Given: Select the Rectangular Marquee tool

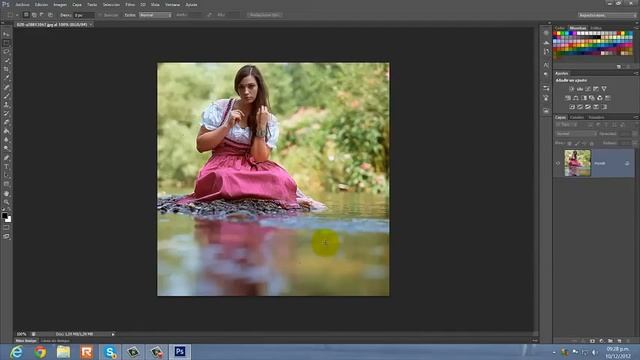Looking at the screenshot, I should 6,43.
